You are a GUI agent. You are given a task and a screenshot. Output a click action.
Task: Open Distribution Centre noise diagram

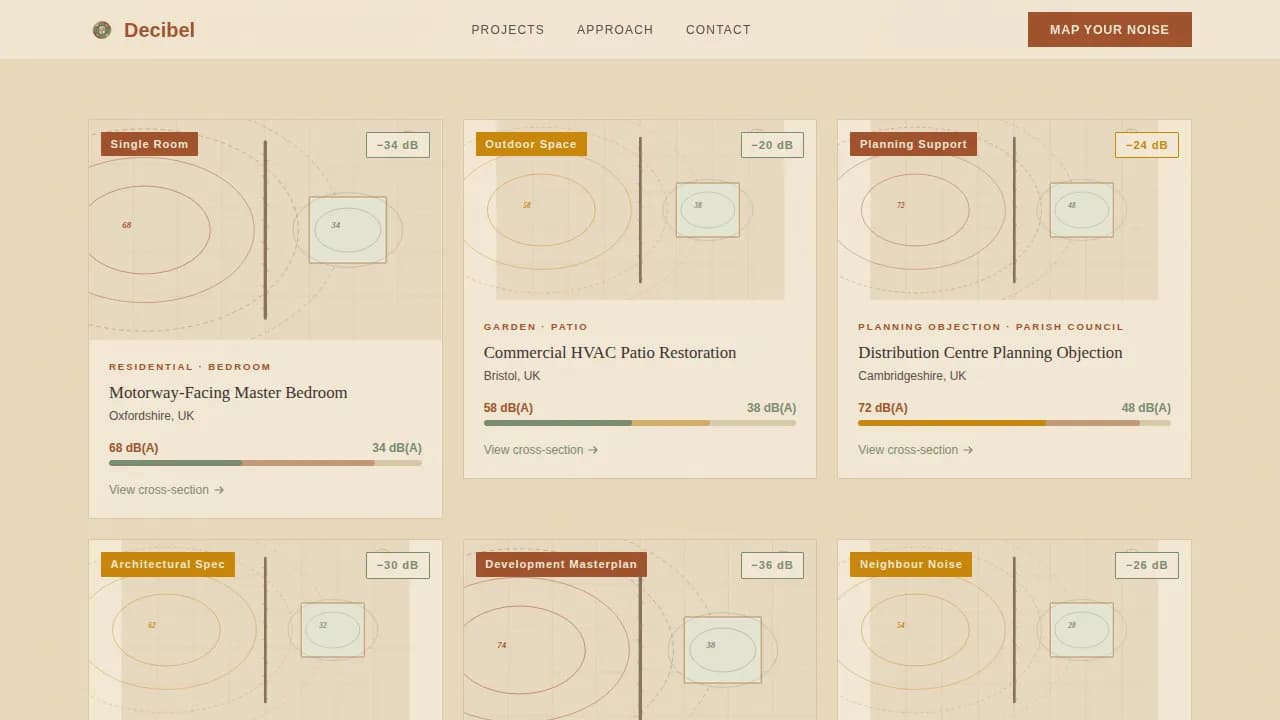1014,210
